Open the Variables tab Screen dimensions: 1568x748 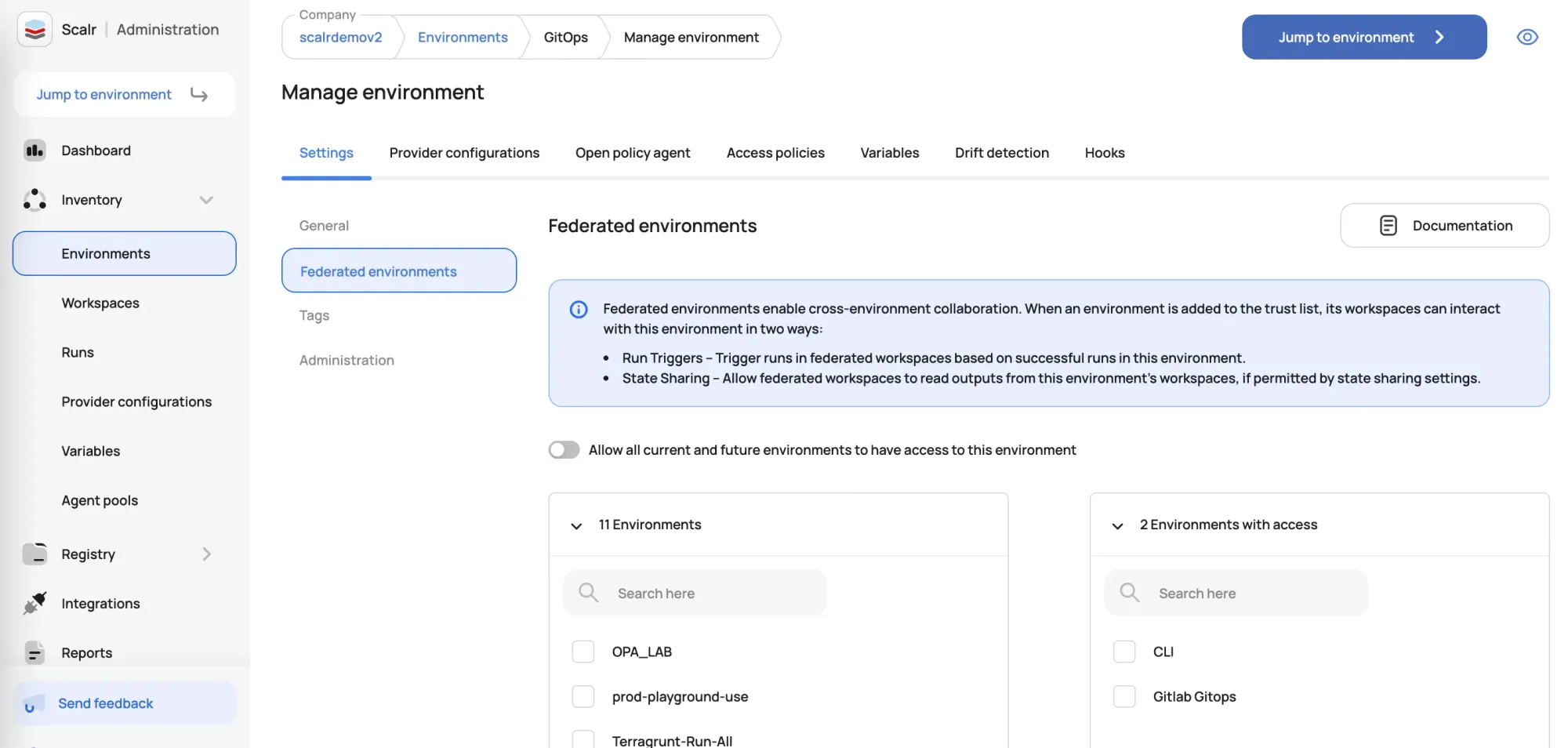point(889,153)
